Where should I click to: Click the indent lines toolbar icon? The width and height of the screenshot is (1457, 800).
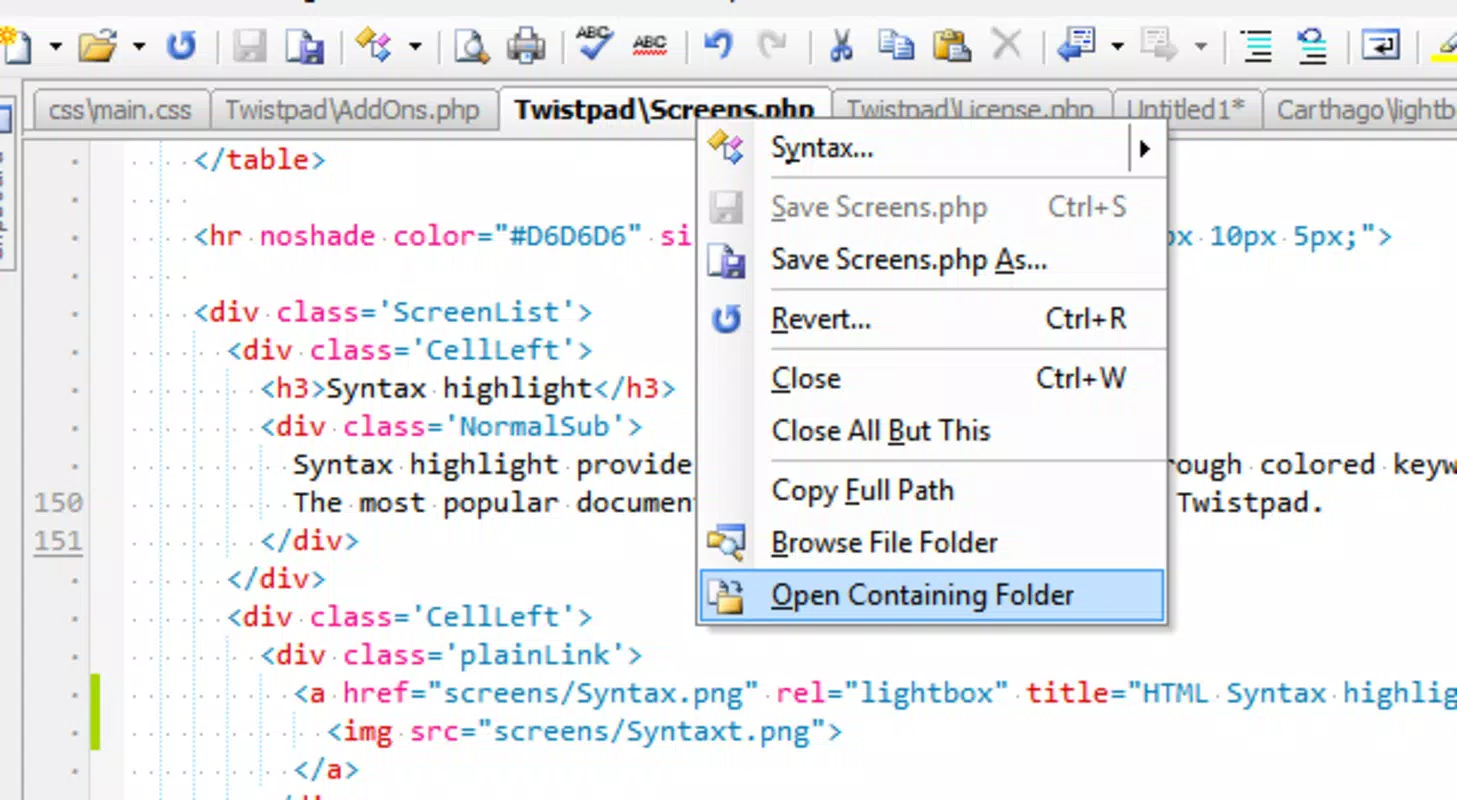click(1256, 46)
